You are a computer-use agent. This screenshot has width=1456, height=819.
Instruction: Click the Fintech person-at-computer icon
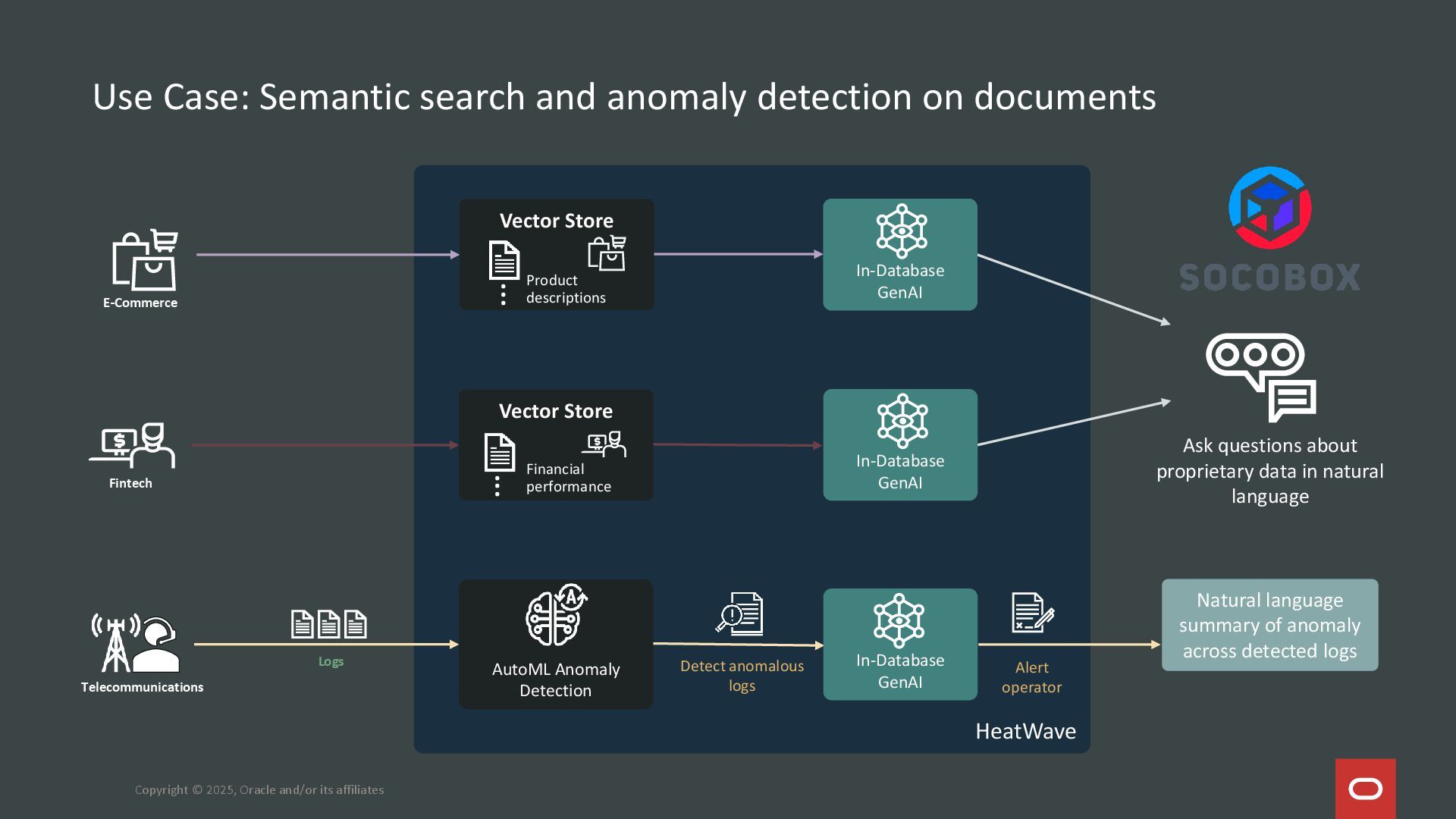point(133,445)
